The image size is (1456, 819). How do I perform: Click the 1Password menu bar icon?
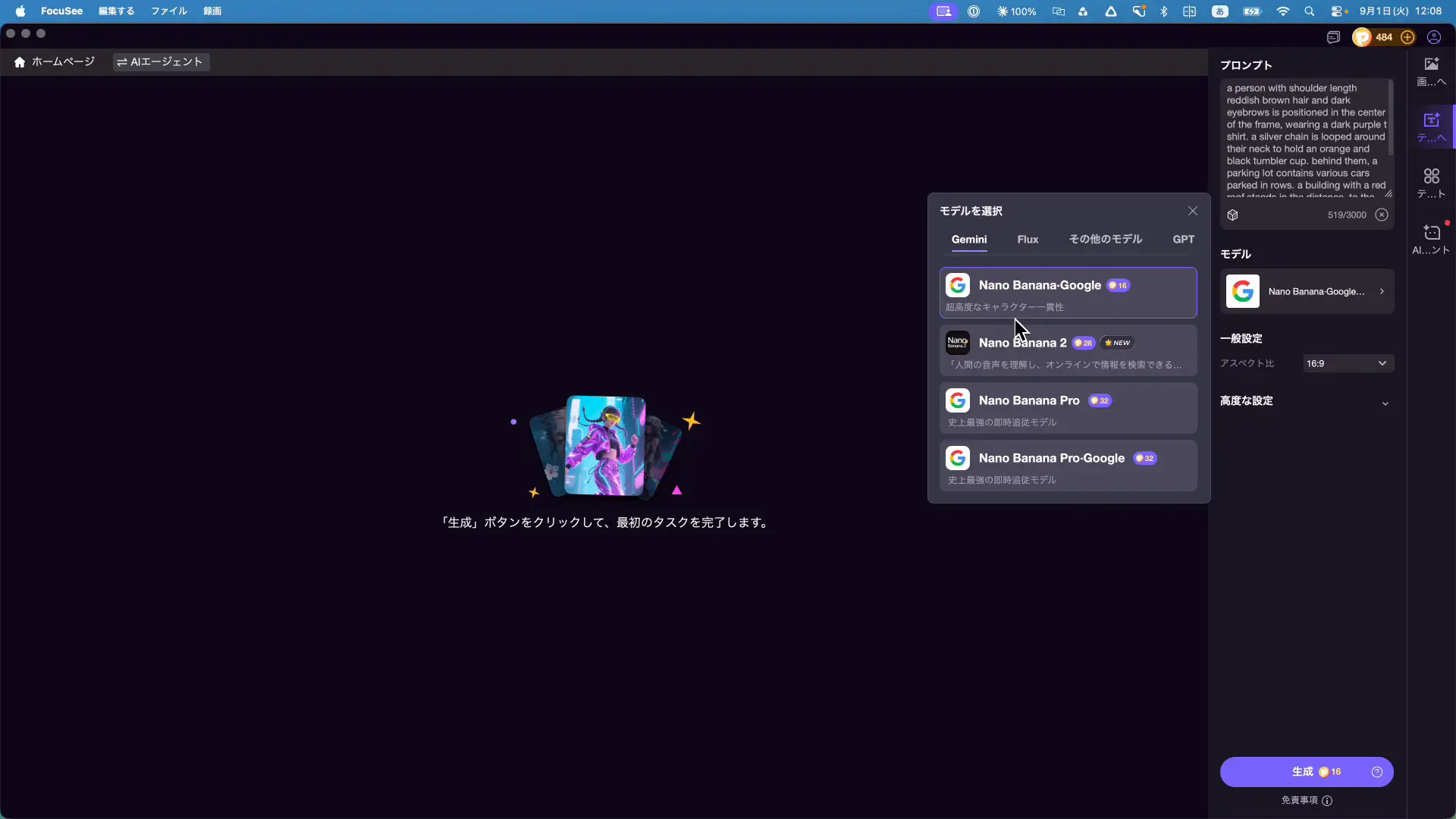pos(974,11)
